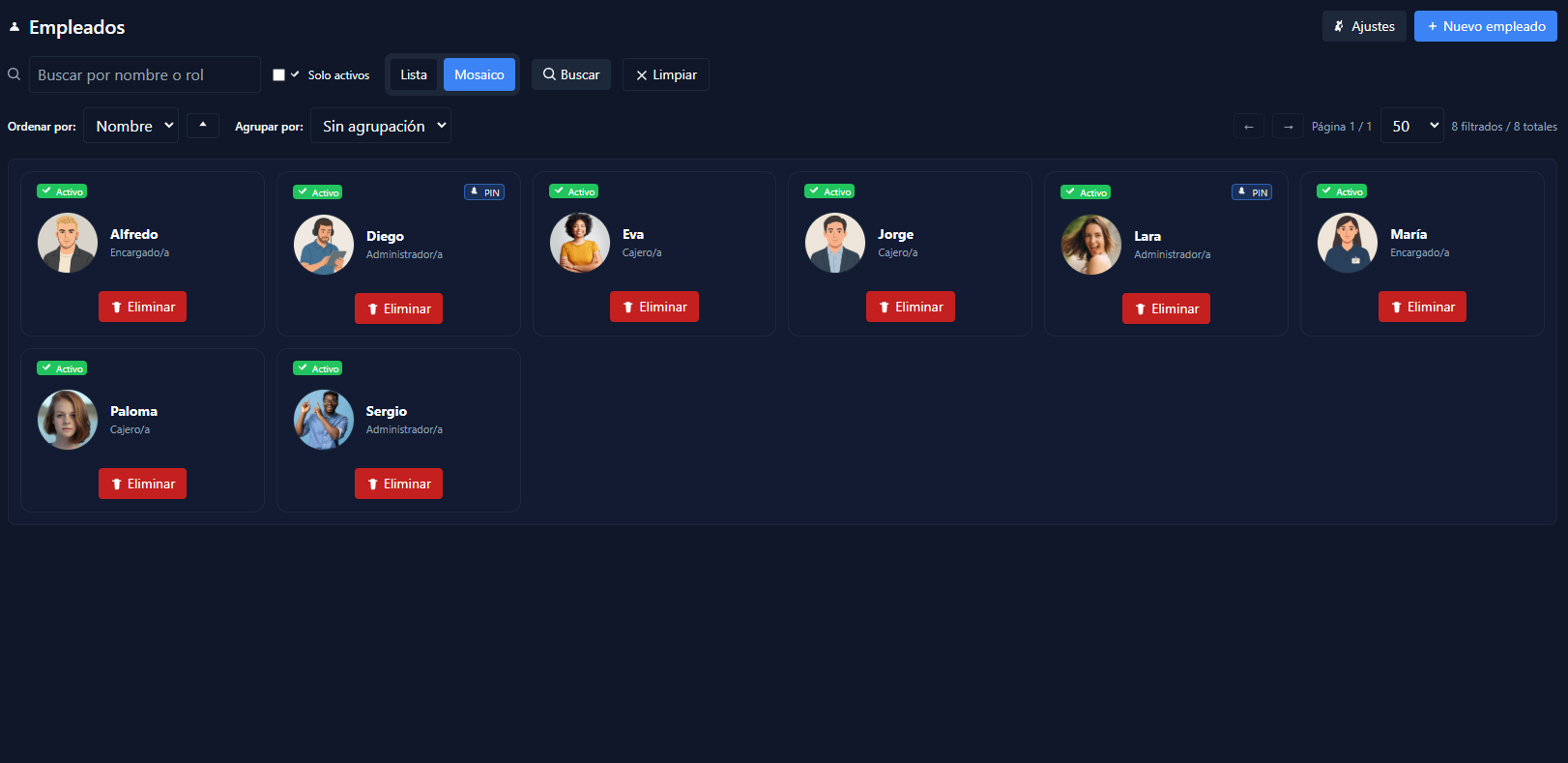Click the PIN badge on Lara's card

point(1252,192)
